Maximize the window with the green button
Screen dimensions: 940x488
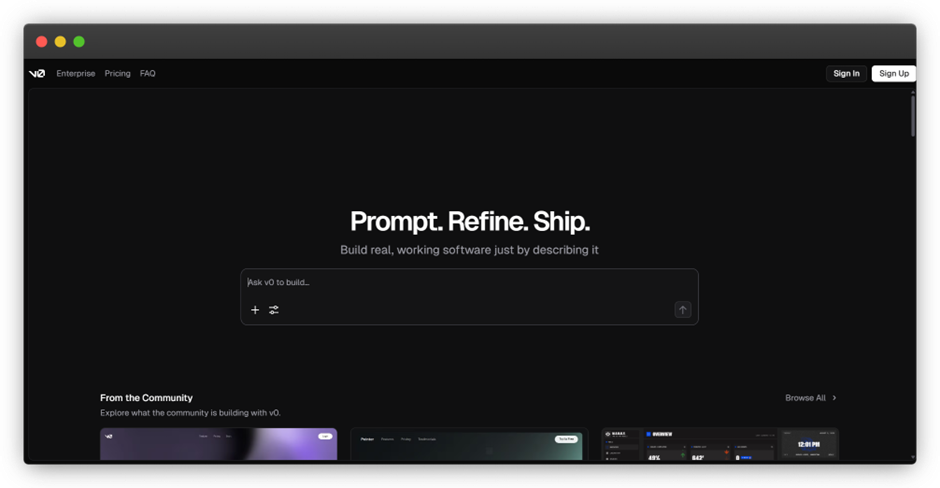pyautogui.click(x=79, y=42)
